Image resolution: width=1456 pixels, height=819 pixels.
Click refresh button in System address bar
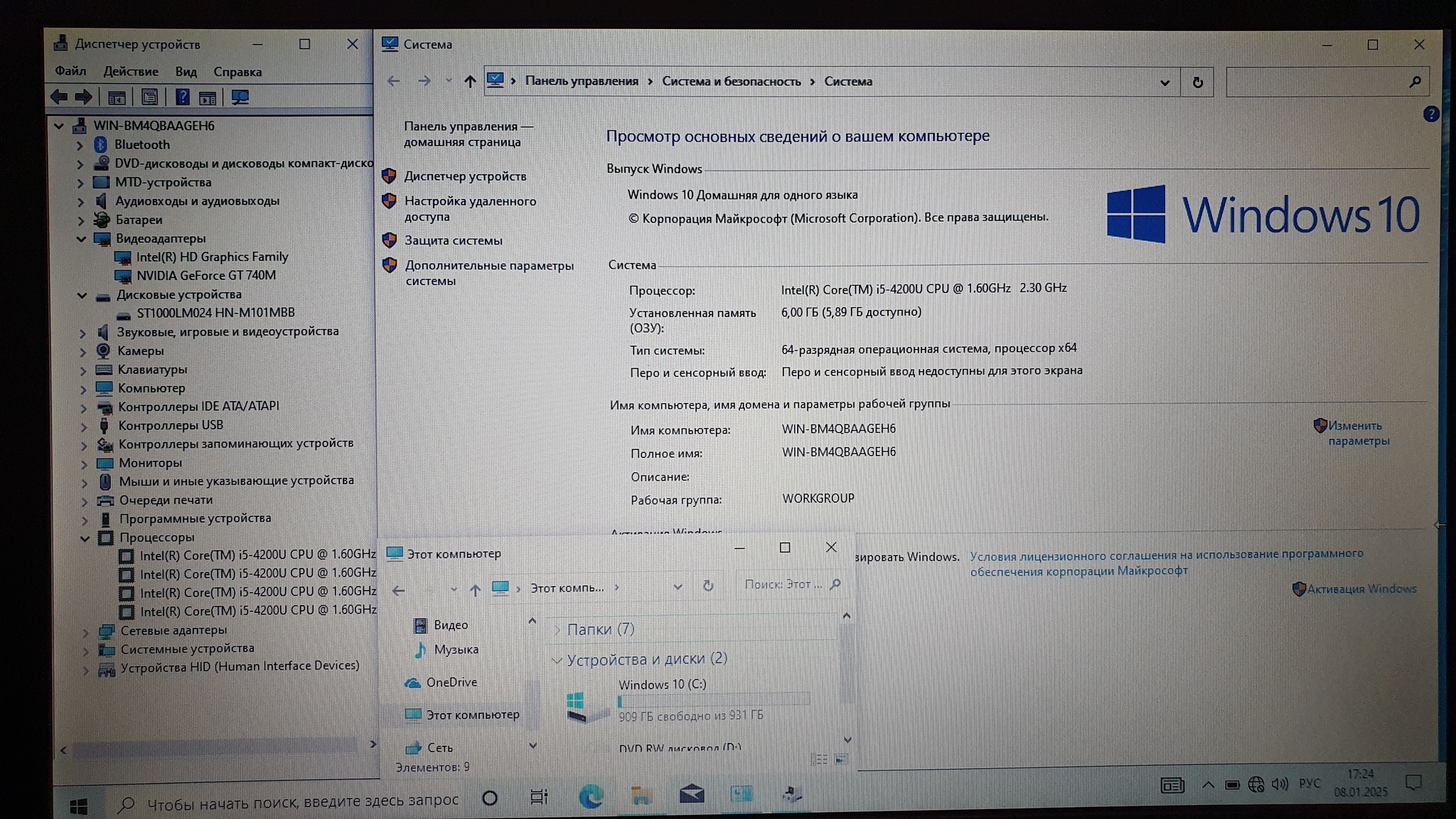coord(1197,82)
